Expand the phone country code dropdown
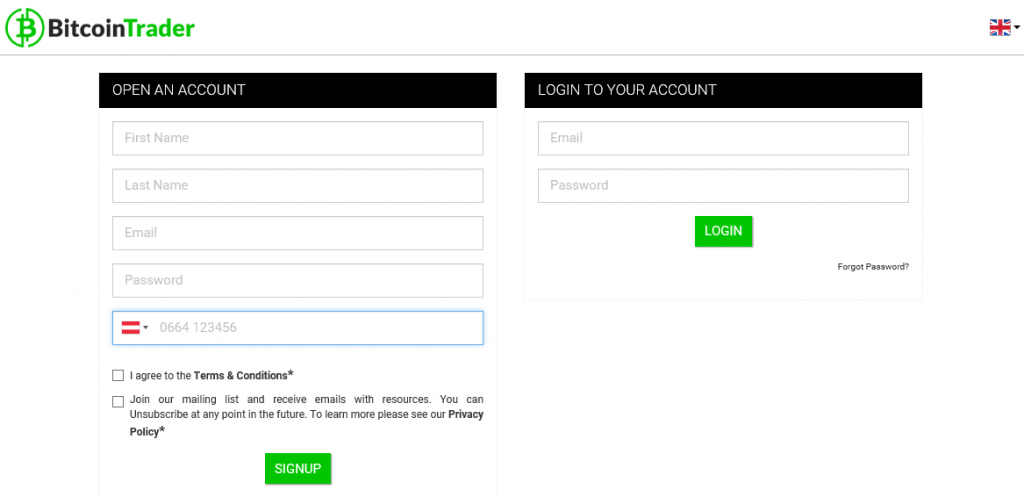Viewport: 1024px width, 497px height. point(146,328)
